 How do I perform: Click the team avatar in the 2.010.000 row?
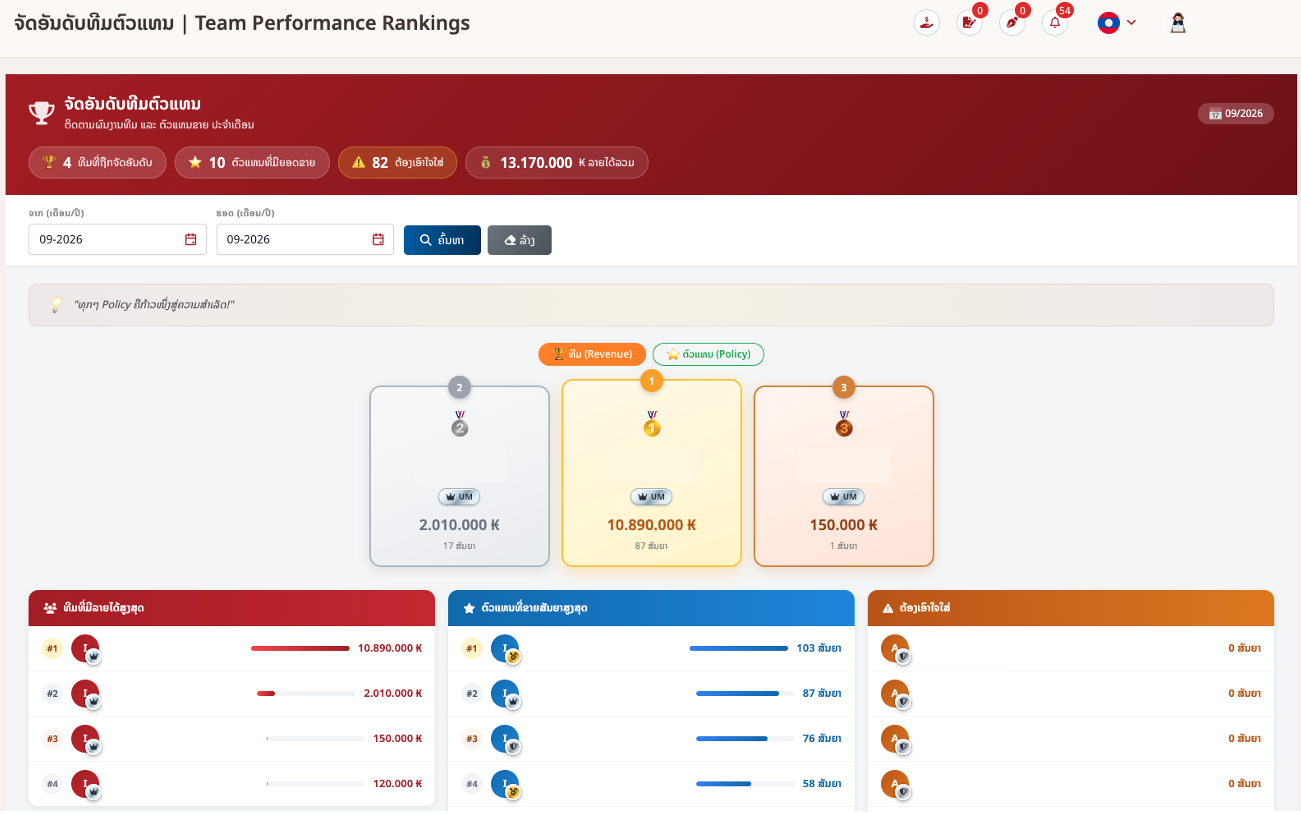(x=85, y=693)
